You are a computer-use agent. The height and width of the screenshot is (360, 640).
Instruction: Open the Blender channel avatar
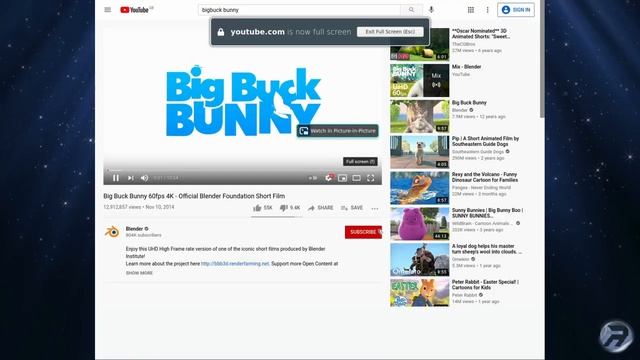pyautogui.click(x=112, y=232)
